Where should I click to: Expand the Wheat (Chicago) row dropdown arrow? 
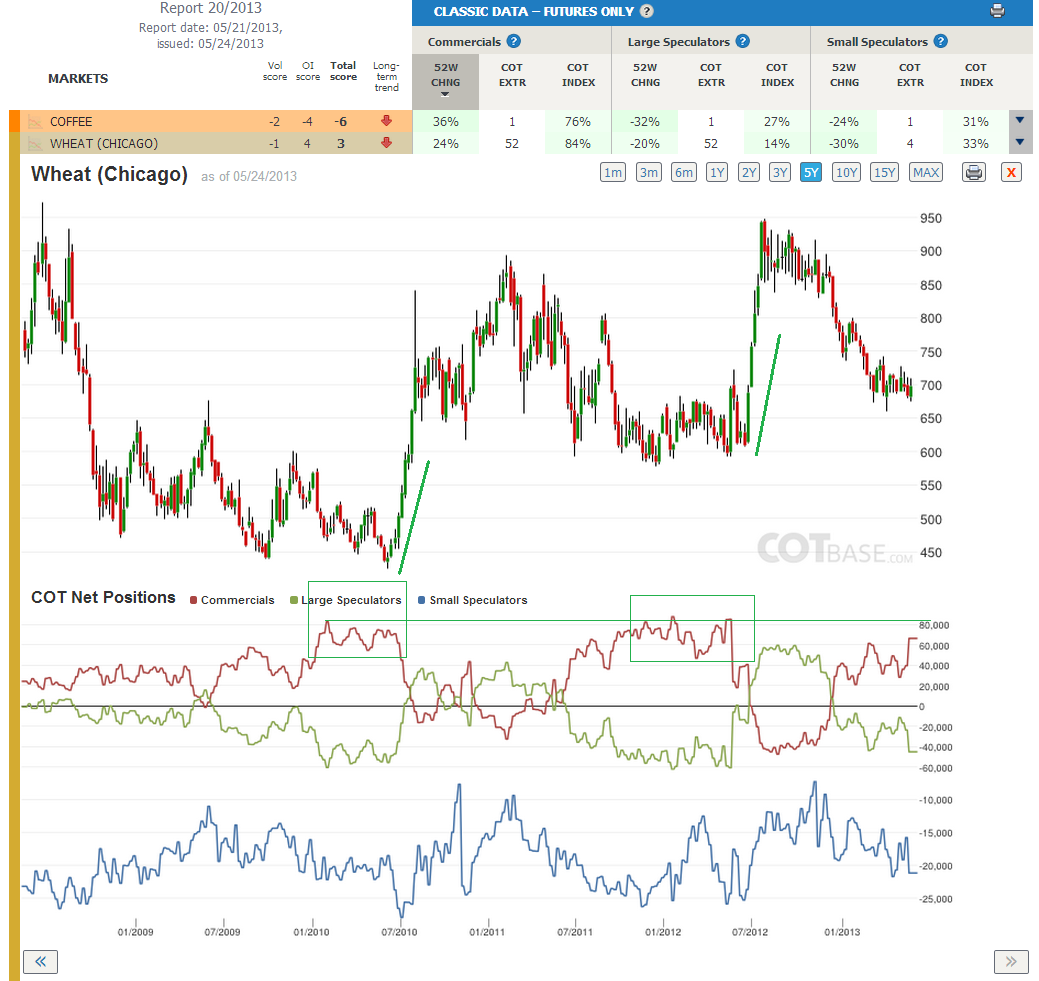point(1020,142)
